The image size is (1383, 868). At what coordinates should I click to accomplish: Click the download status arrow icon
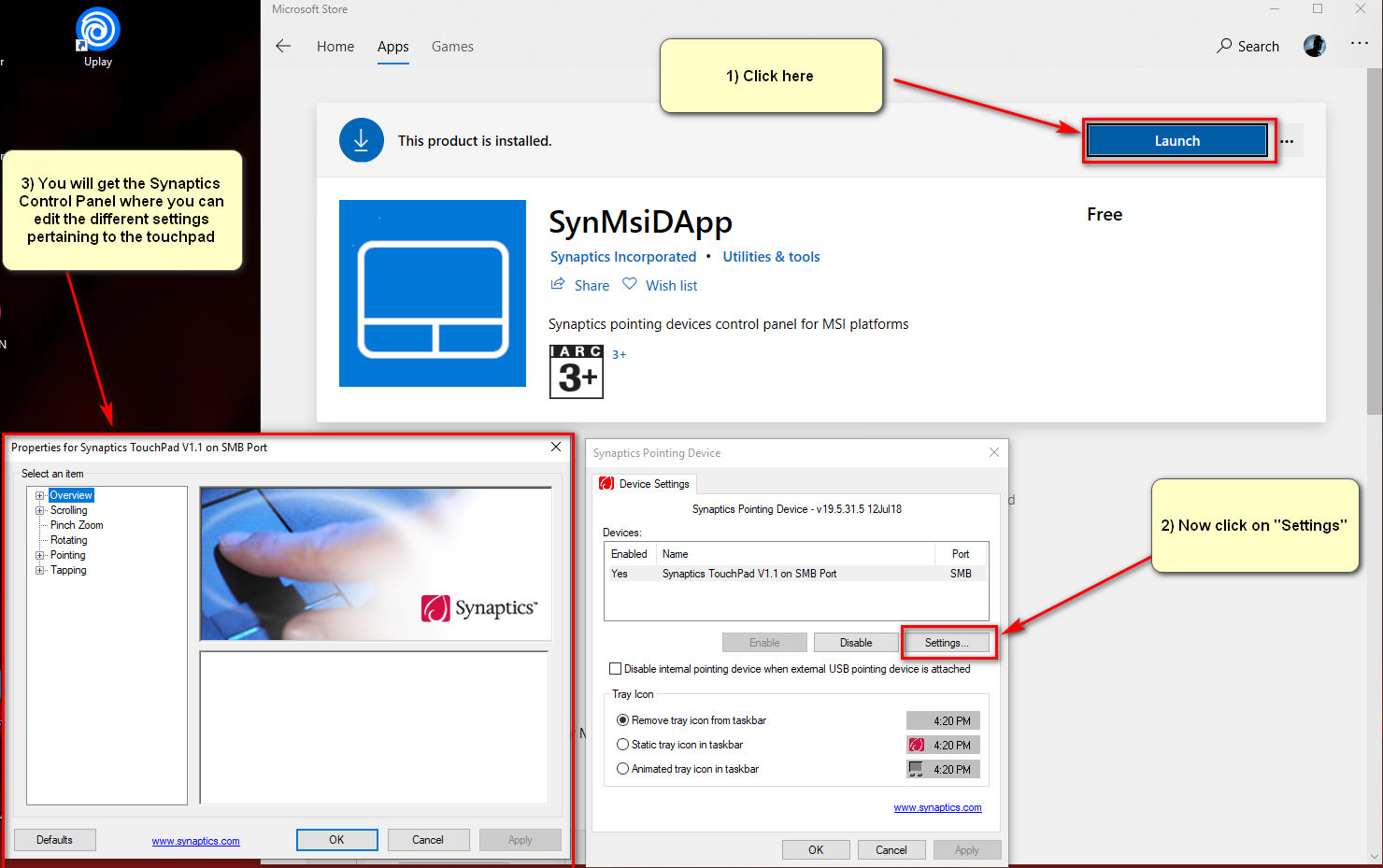point(362,140)
